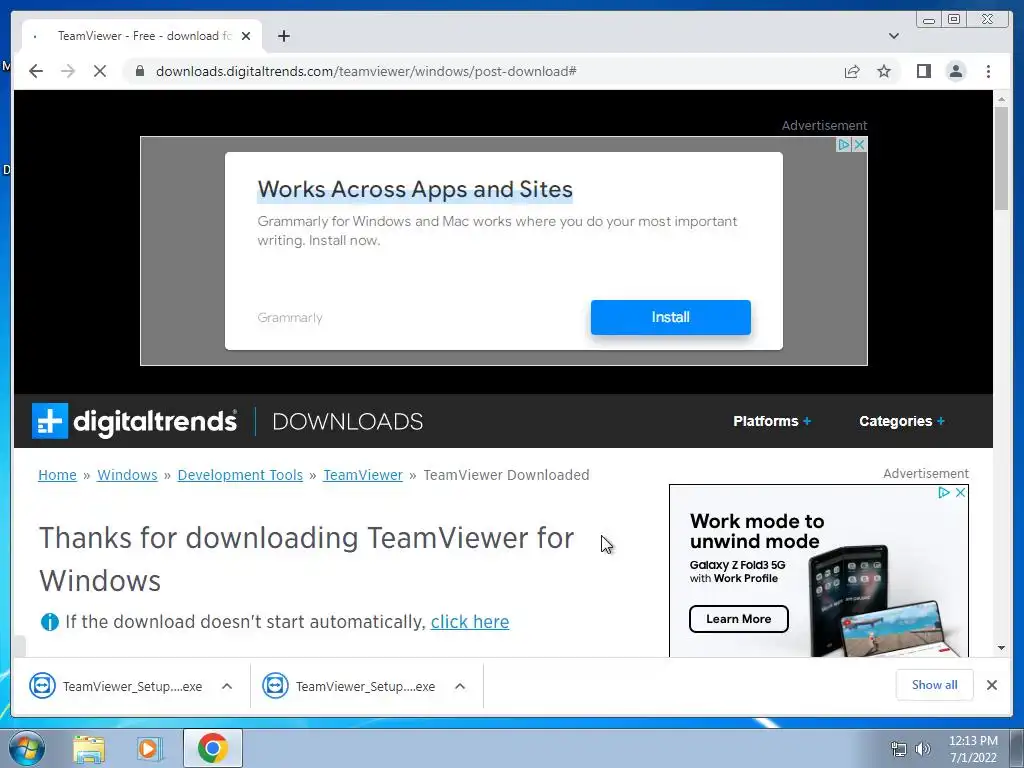Click Learn More in Galaxy ad
Image resolution: width=1024 pixels, height=768 pixels.
[739, 619]
